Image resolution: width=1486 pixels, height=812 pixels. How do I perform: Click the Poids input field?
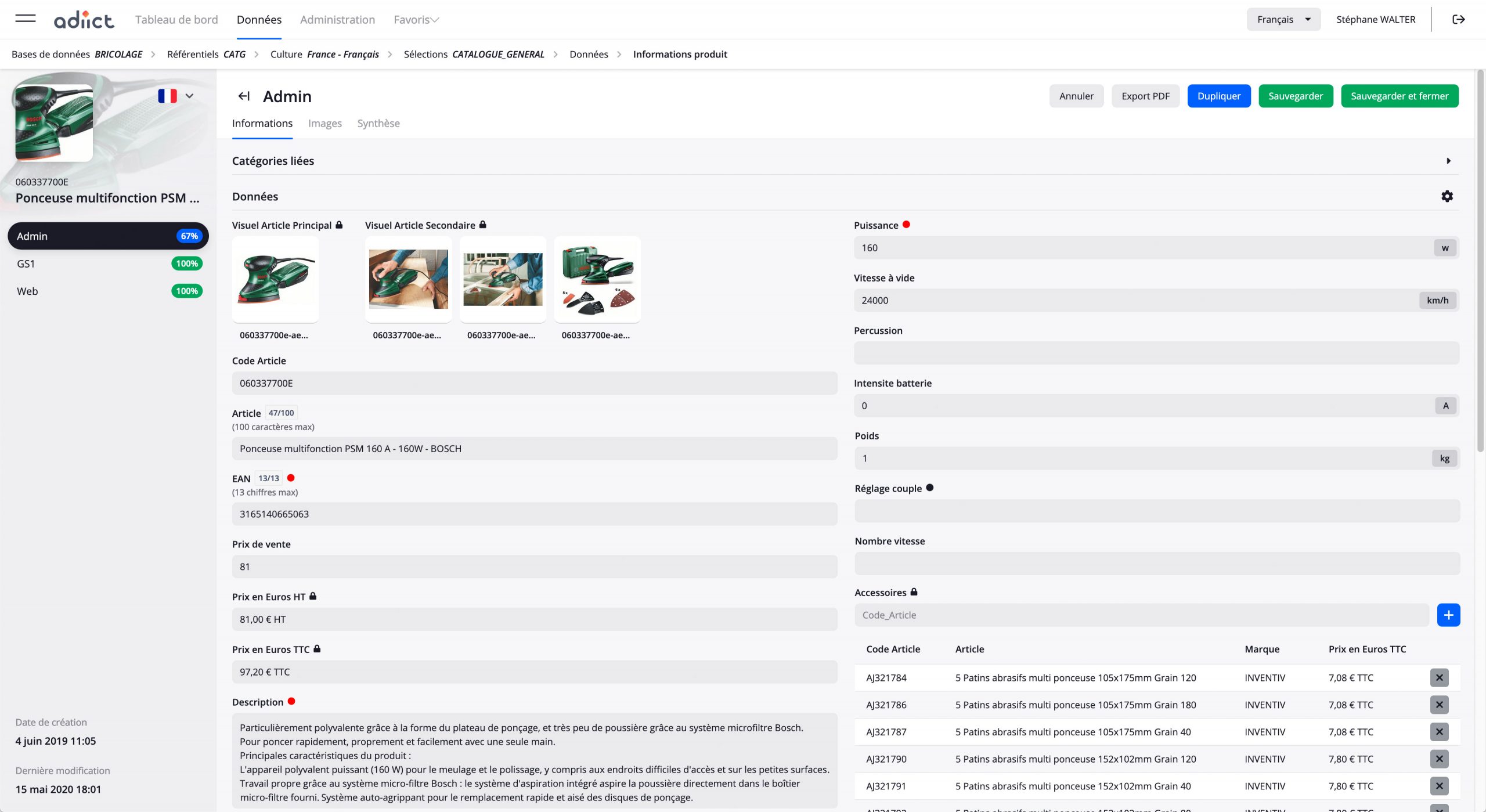click(x=1156, y=458)
